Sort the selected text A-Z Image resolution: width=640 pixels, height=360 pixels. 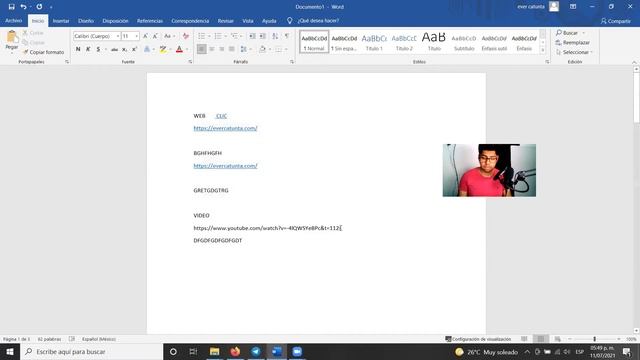click(275, 36)
